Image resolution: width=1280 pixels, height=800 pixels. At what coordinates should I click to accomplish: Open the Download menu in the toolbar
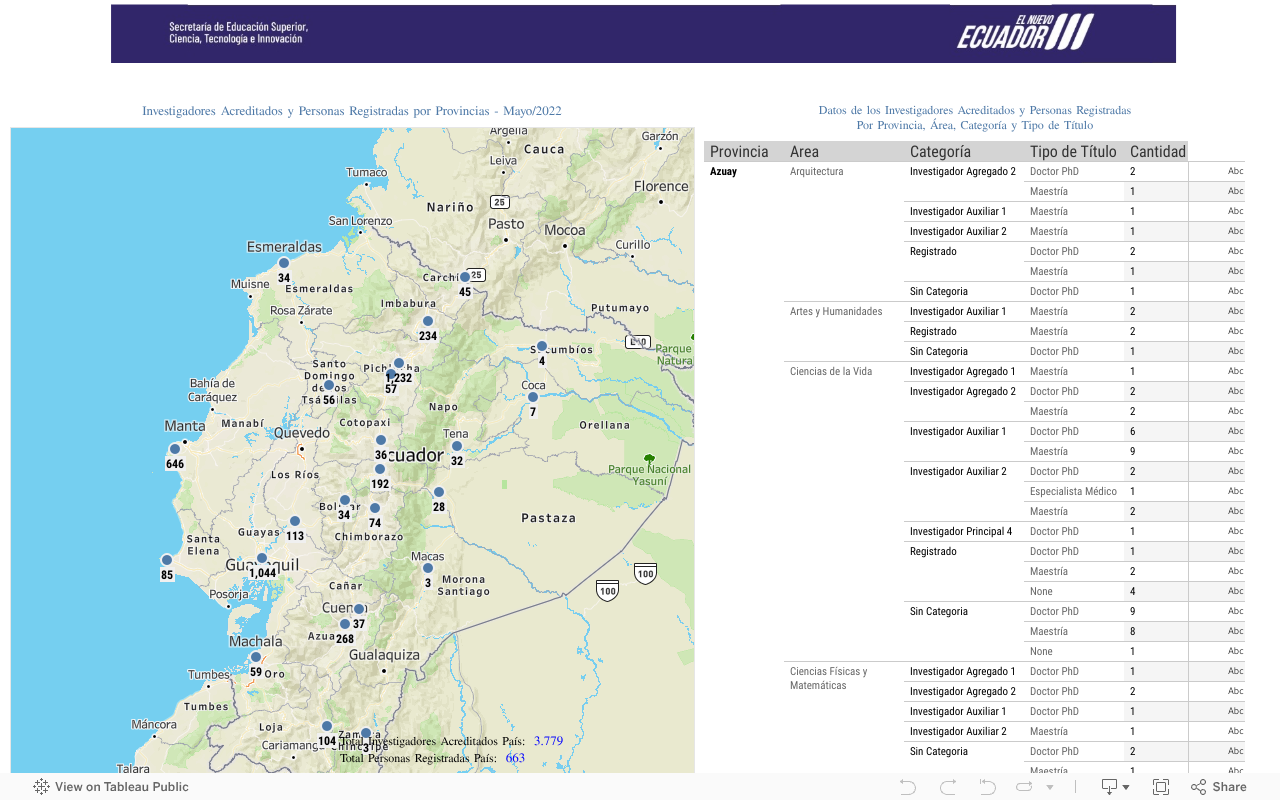pyautogui.click(x=1115, y=787)
